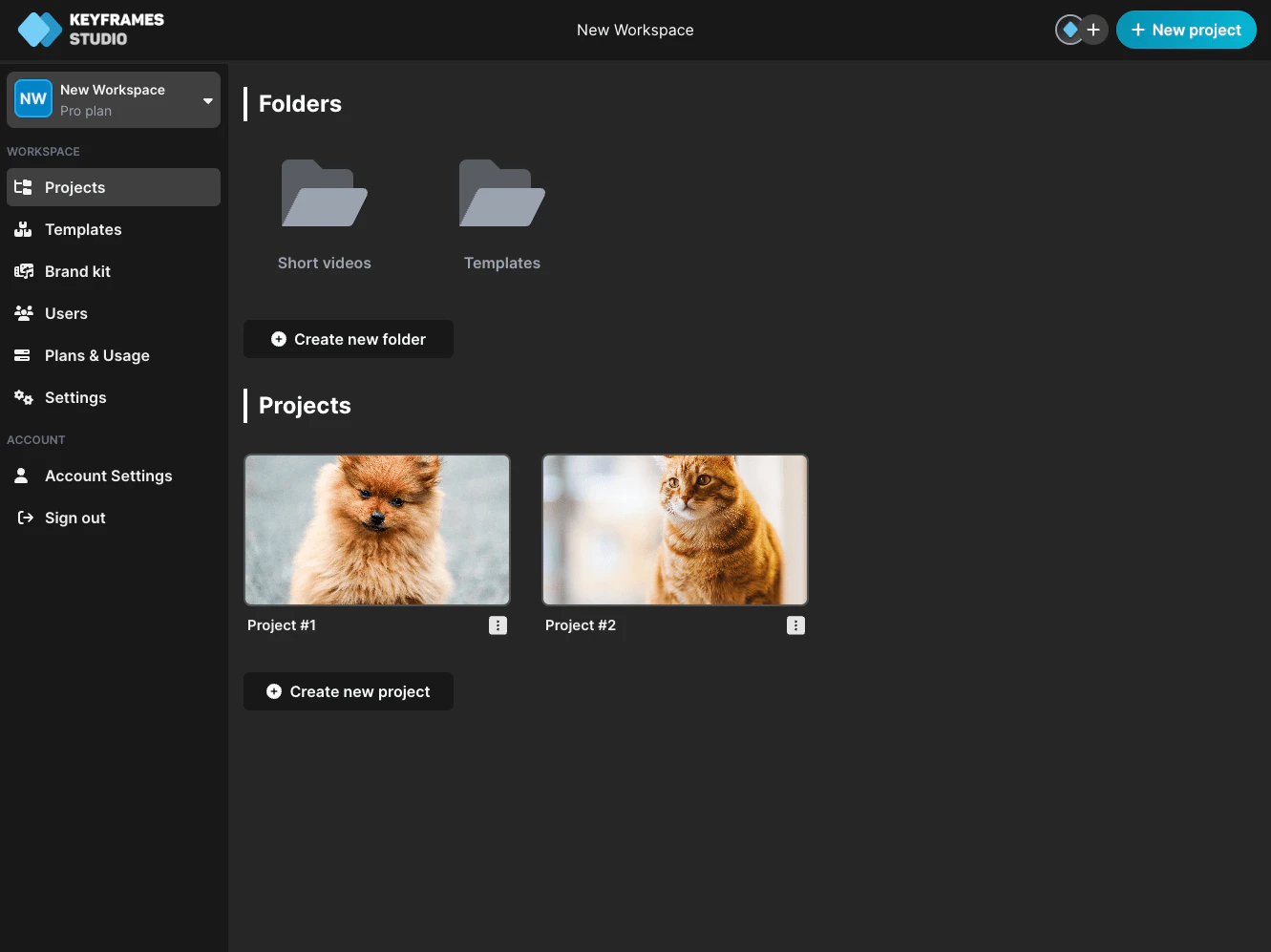
Task: Select the Projects sidebar icon
Action: tap(23, 187)
